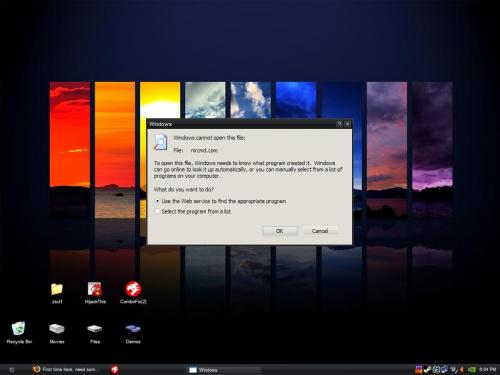Click the Cancel button
This screenshot has width=500, height=375.
point(320,231)
